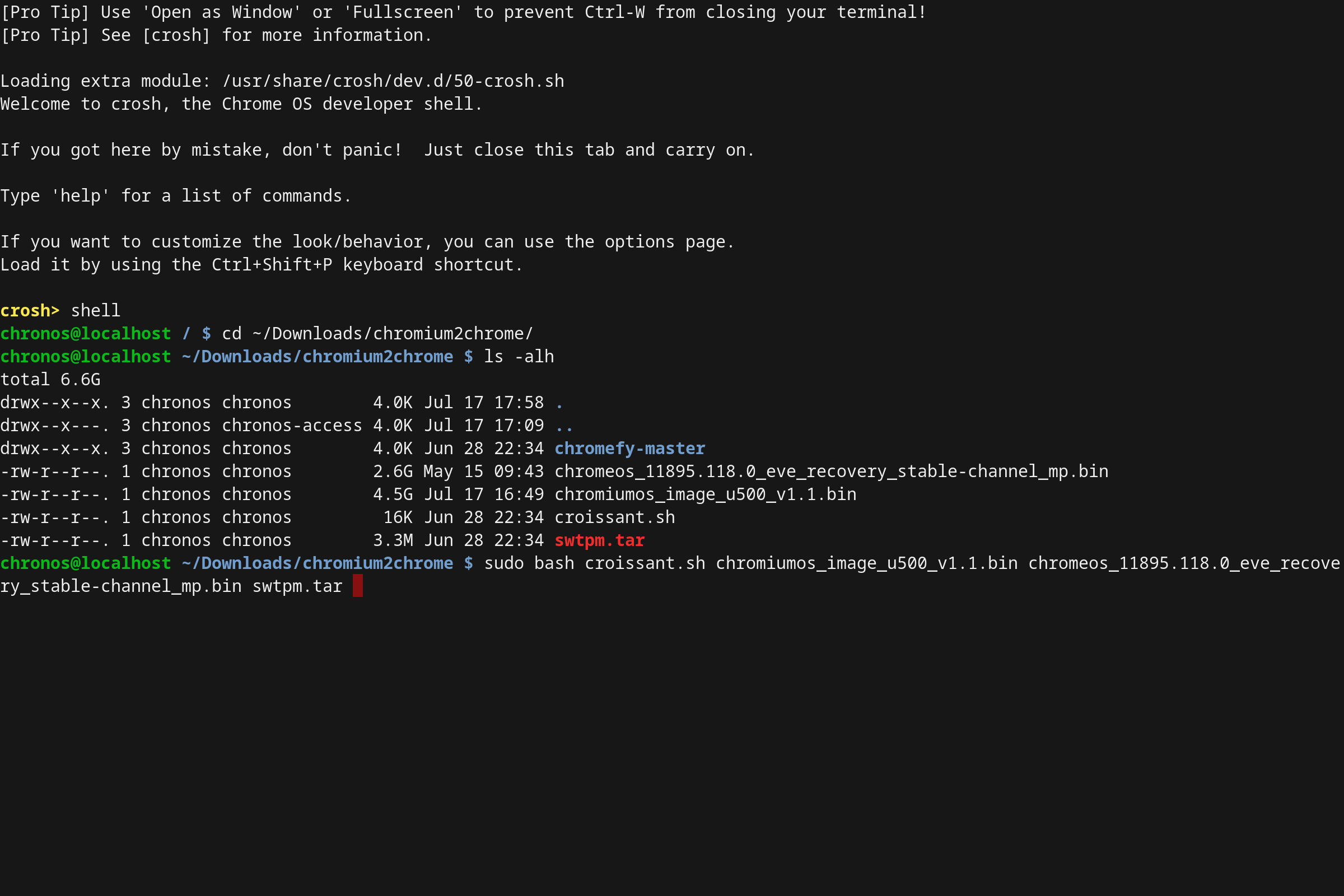Click 'chronos-access' group name
This screenshot has height=896, width=1344.
(x=292, y=426)
